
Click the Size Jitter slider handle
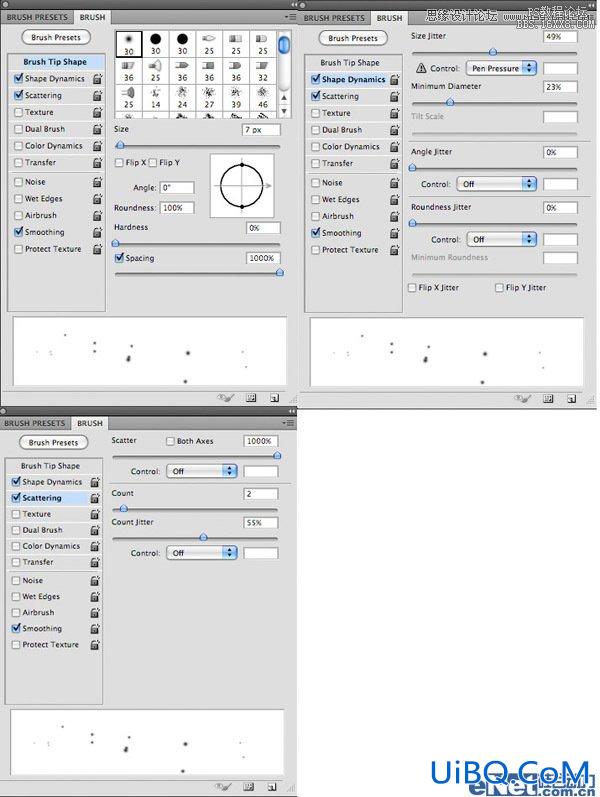coord(493,52)
